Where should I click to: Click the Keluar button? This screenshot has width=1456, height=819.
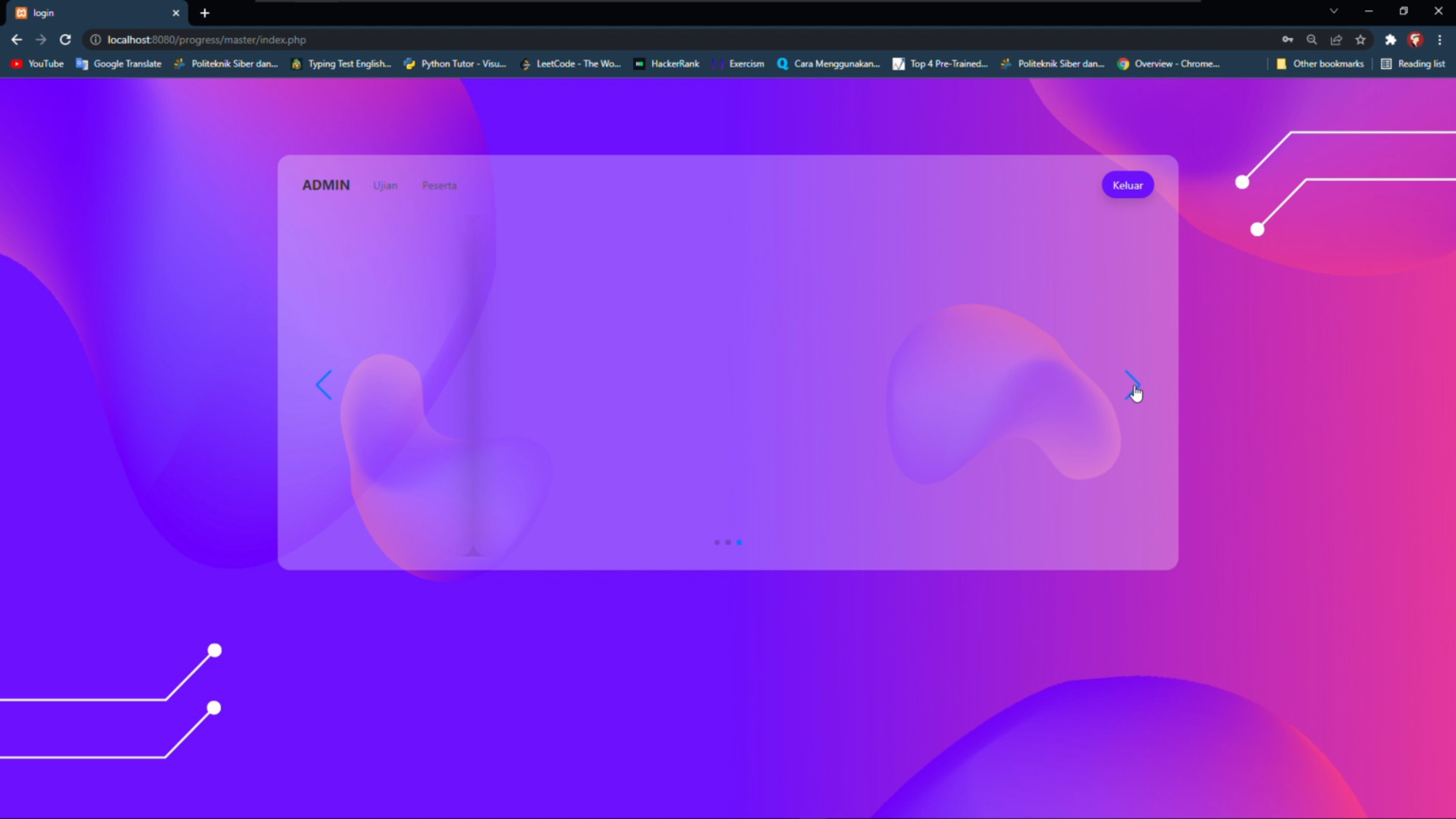tap(1127, 185)
